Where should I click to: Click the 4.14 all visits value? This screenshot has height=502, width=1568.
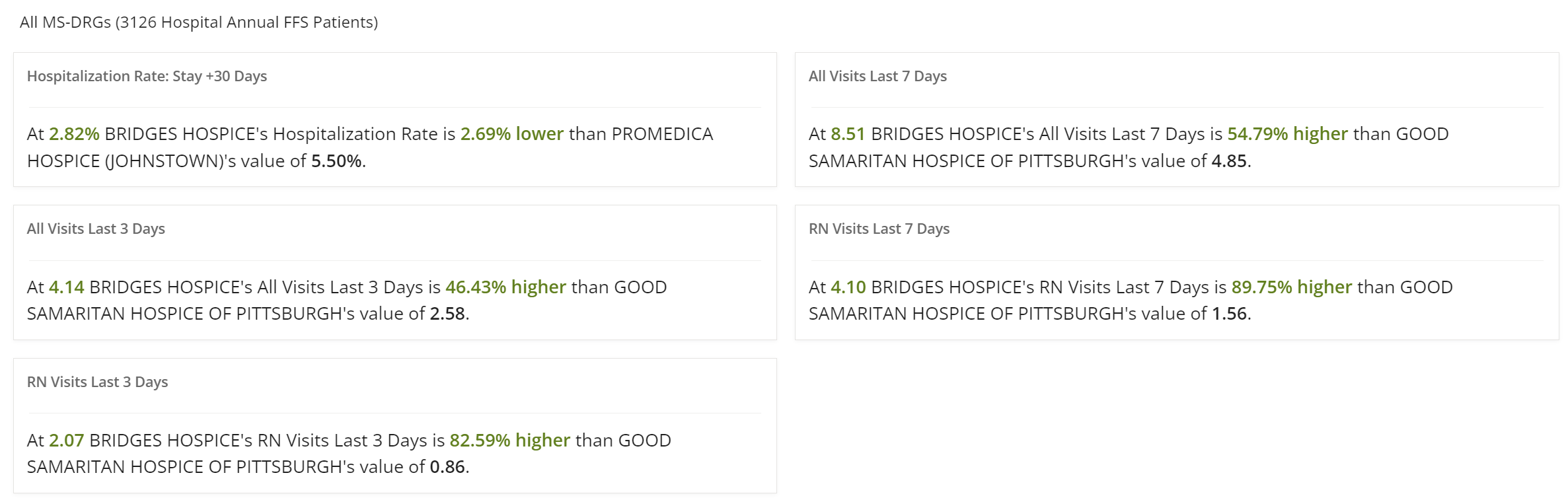coord(67,287)
